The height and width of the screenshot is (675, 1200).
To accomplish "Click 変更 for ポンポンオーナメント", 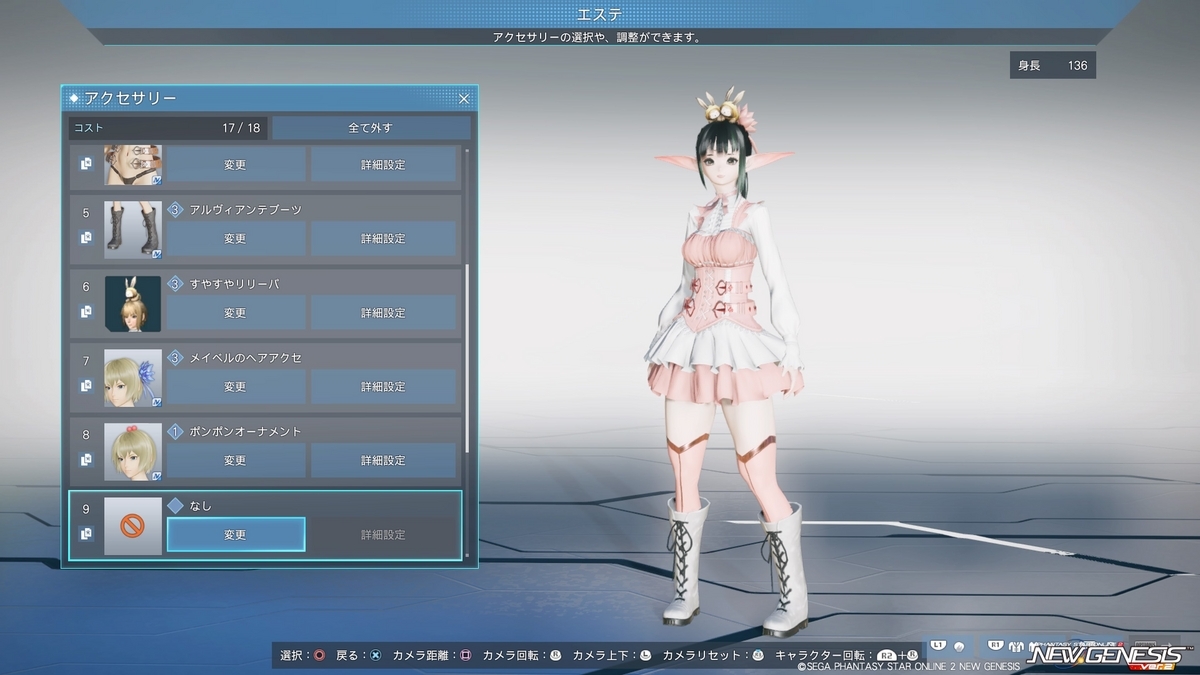I will pyautogui.click(x=235, y=461).
